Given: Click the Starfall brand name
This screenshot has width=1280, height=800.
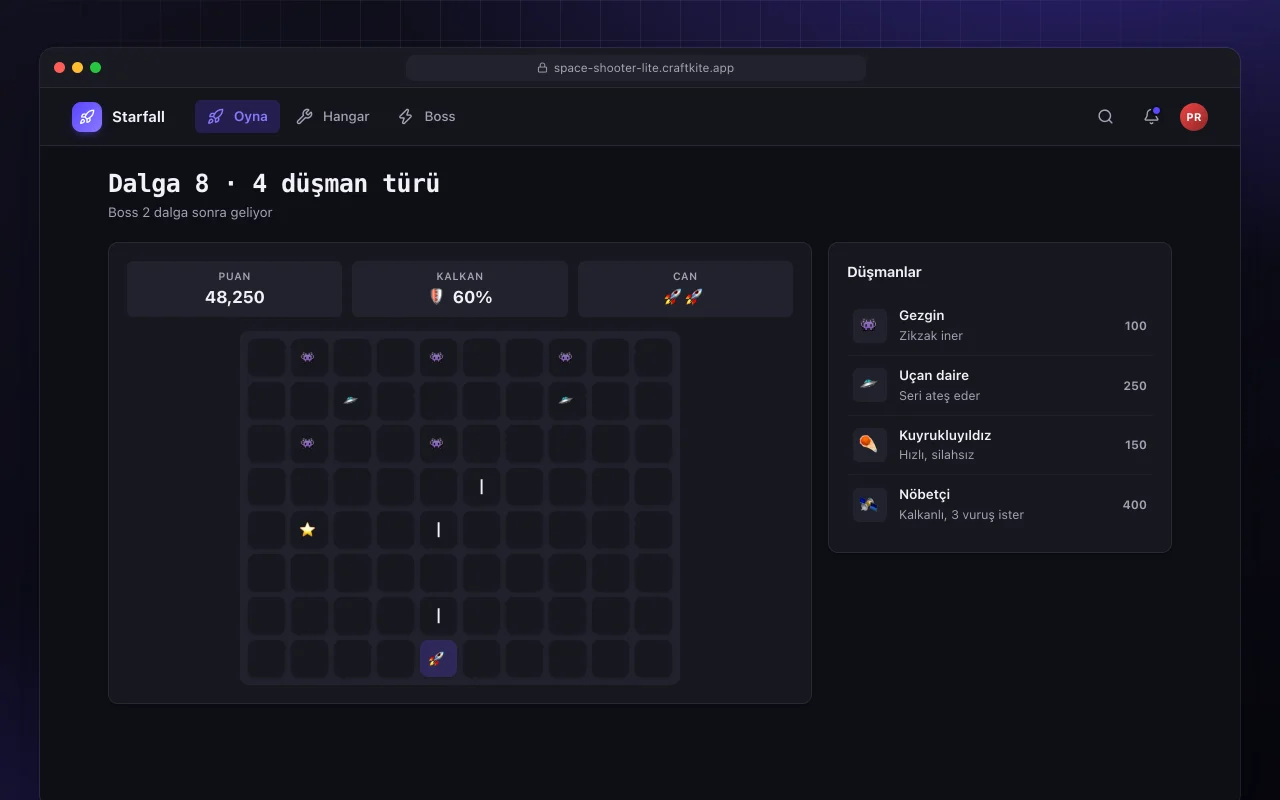Looking at the screenshot, I should coord(138,117).
